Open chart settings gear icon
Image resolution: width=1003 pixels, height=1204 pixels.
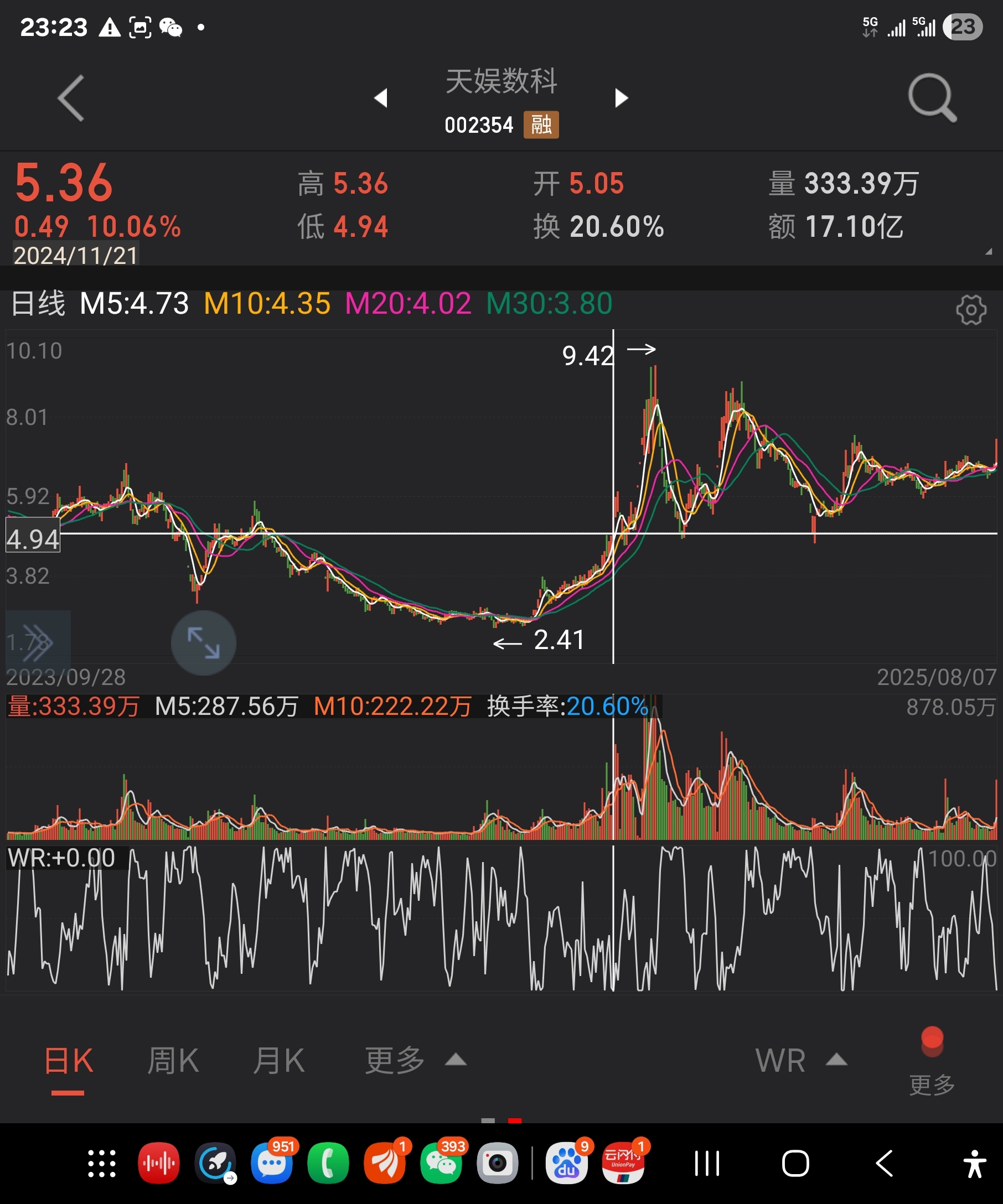971,310
